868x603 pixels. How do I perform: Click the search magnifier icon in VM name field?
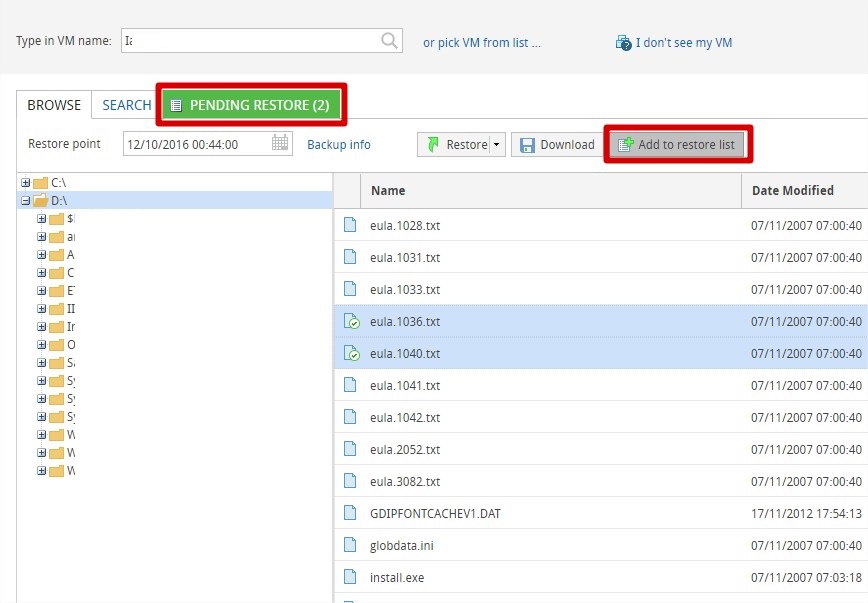pyautogui.click(x=389, y=41)
